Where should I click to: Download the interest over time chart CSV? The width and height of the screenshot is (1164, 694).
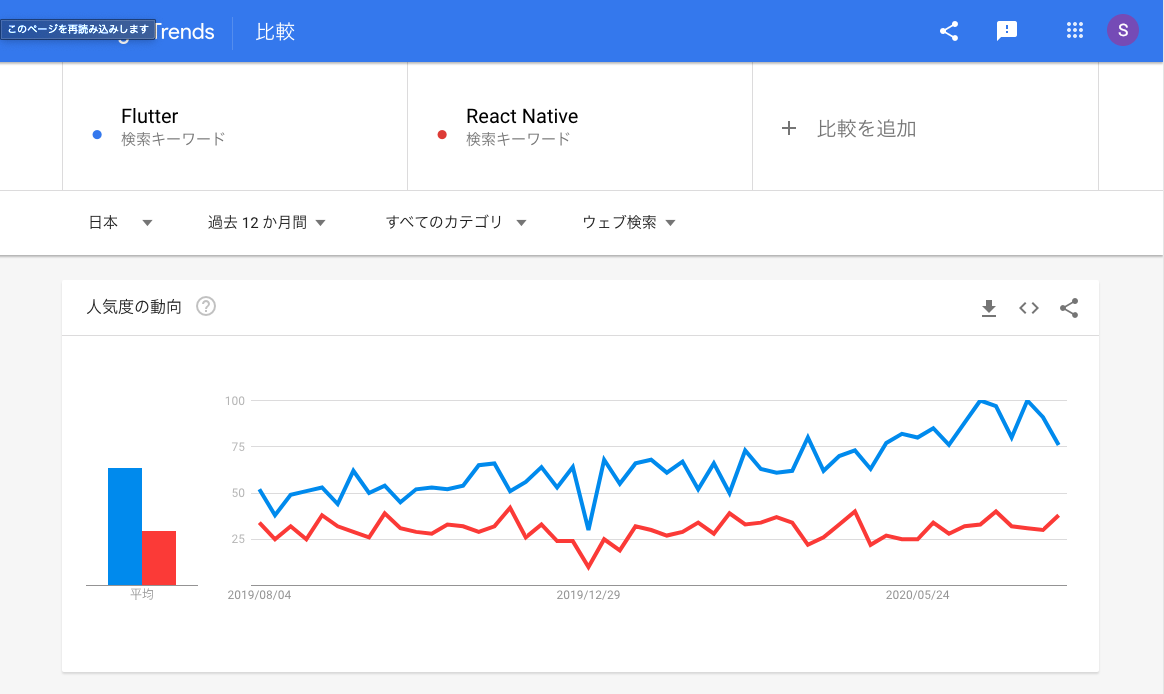pos(989,308)
